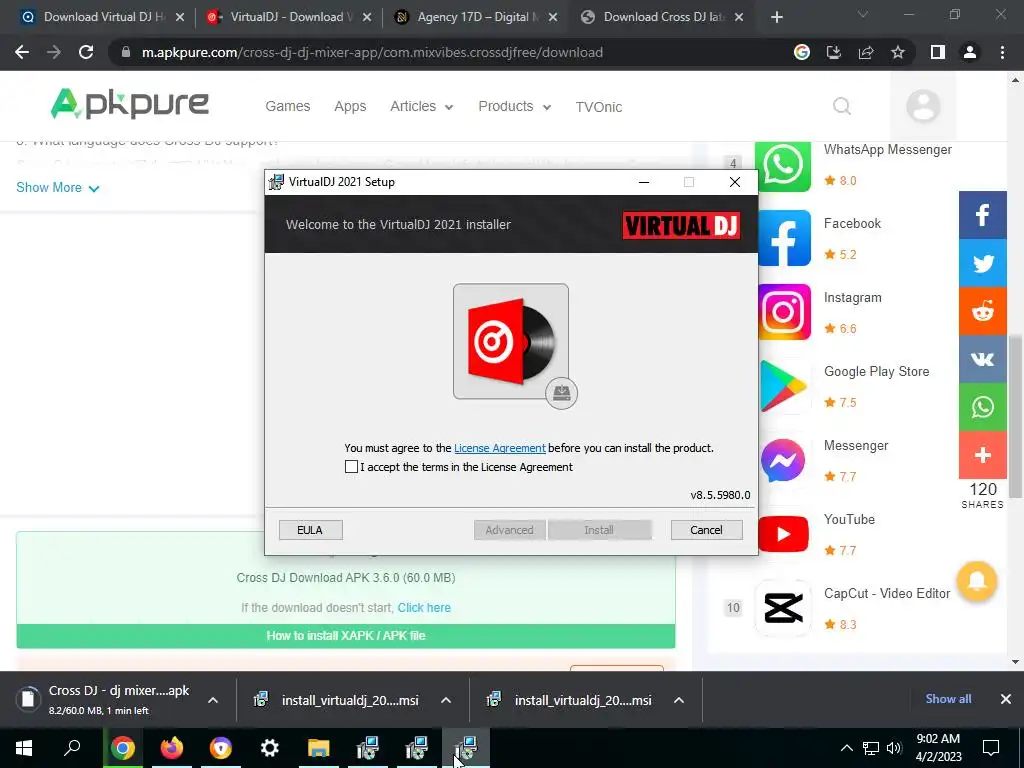Click the EULA button in setup dialog

(310, 530)
